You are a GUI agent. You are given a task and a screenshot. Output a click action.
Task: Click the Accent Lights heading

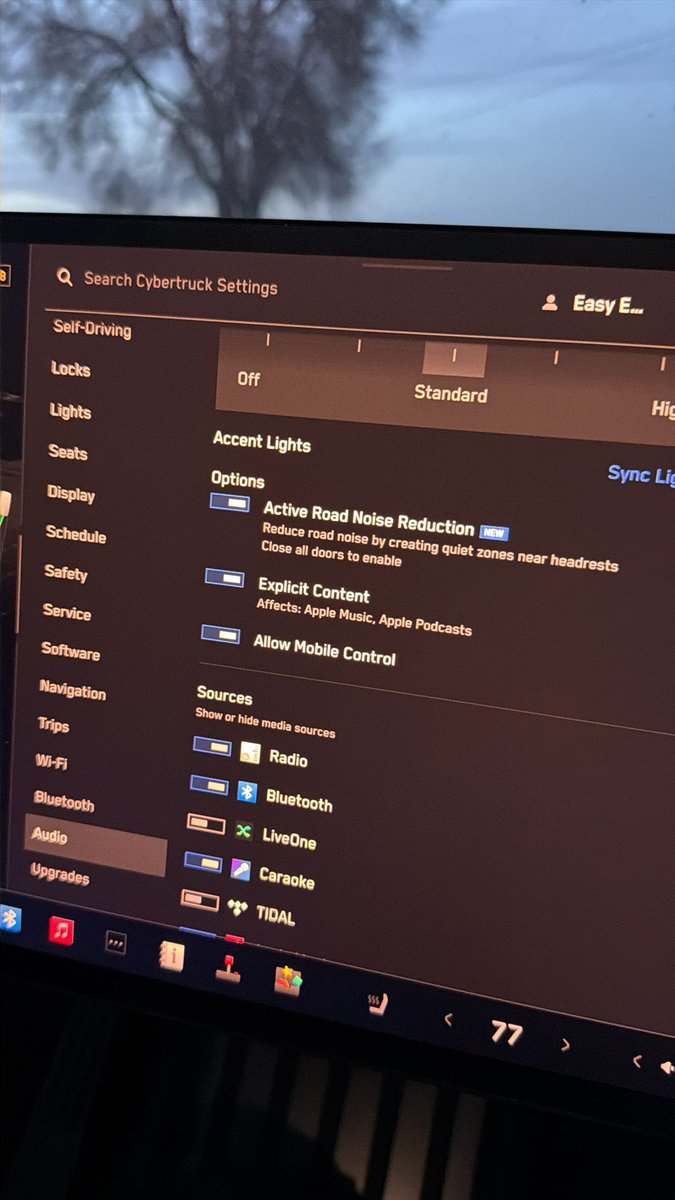point(262,441)
